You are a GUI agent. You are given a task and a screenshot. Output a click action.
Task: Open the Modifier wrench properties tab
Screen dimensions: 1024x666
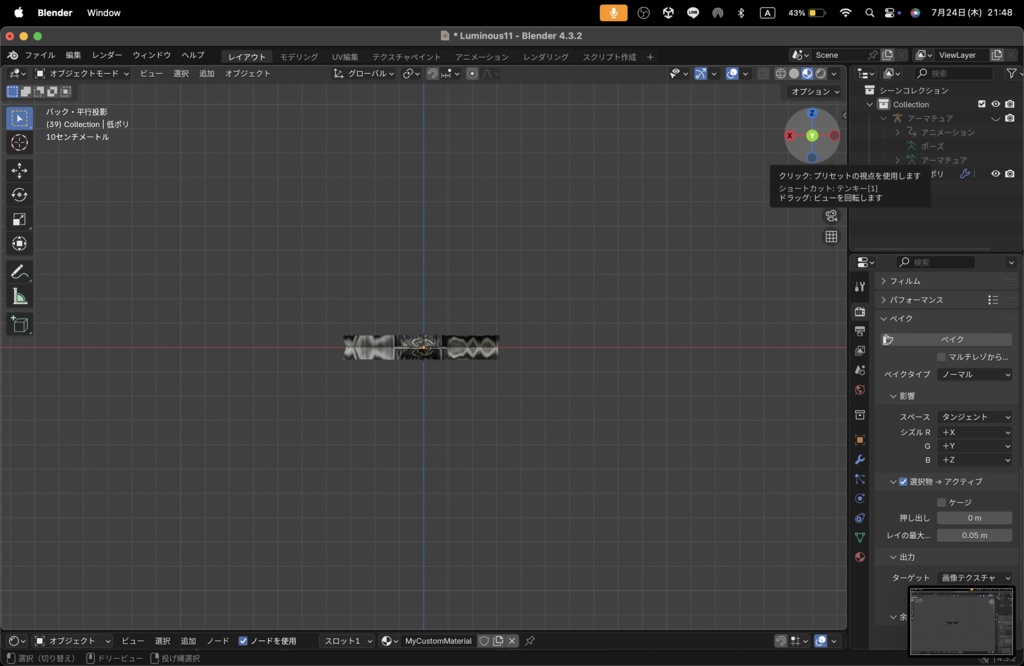pyautogui.click(x=859, y=459)
